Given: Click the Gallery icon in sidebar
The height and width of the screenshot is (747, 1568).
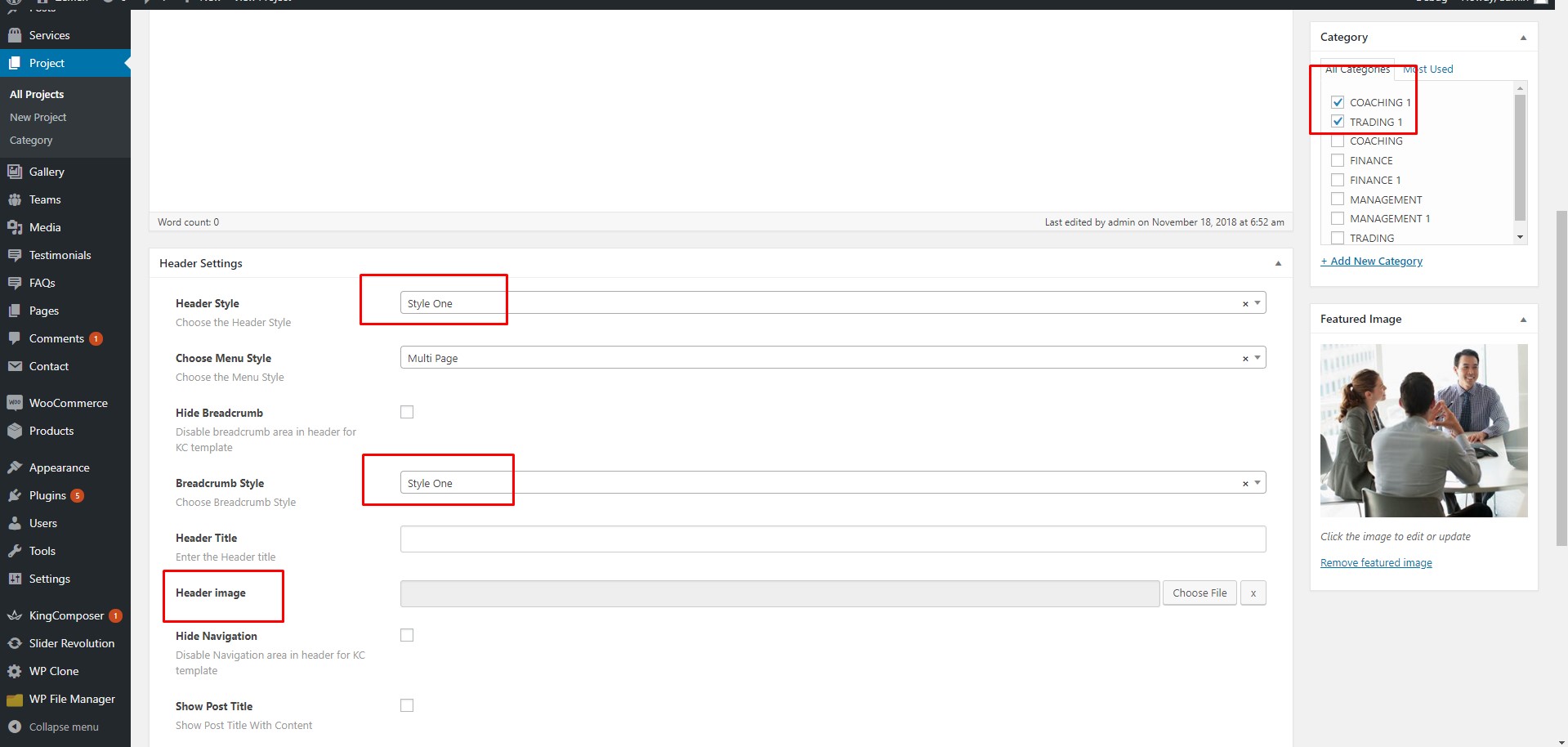Looking at the screenshot, I should [x=15, y=172].
